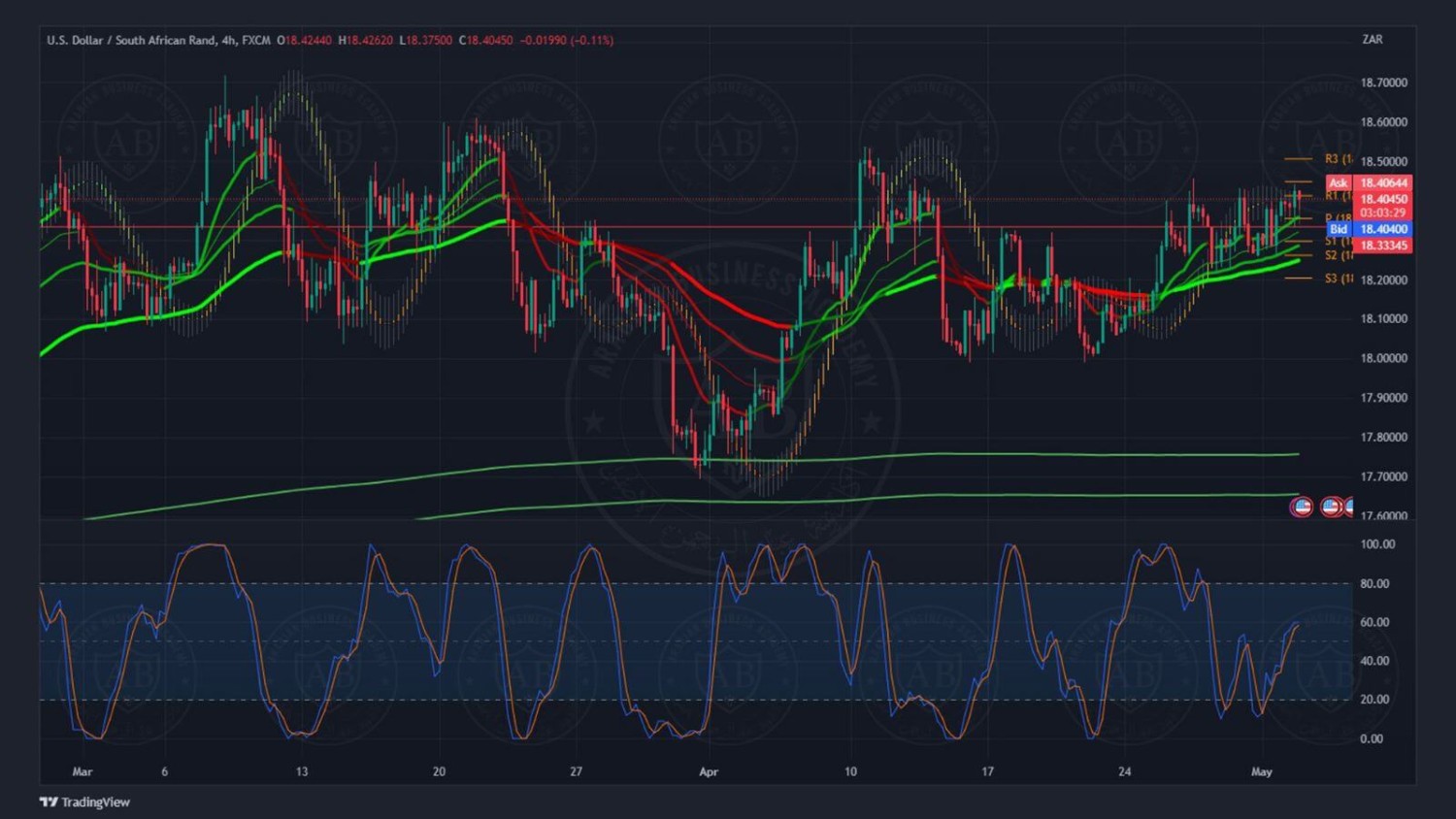1456x819 pixels.
Task: Click the May date on time axis
Action: point(1261,772)
